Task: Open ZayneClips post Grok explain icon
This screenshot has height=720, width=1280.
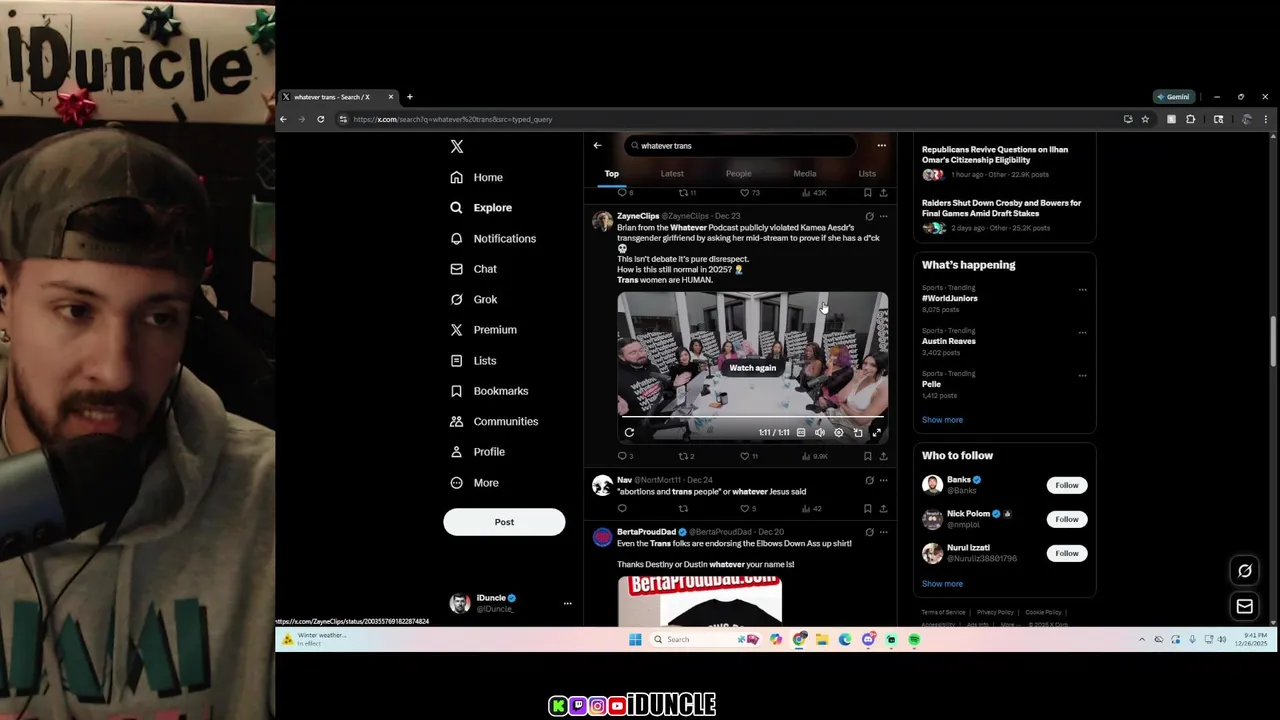Action: (x=869, y=216)
